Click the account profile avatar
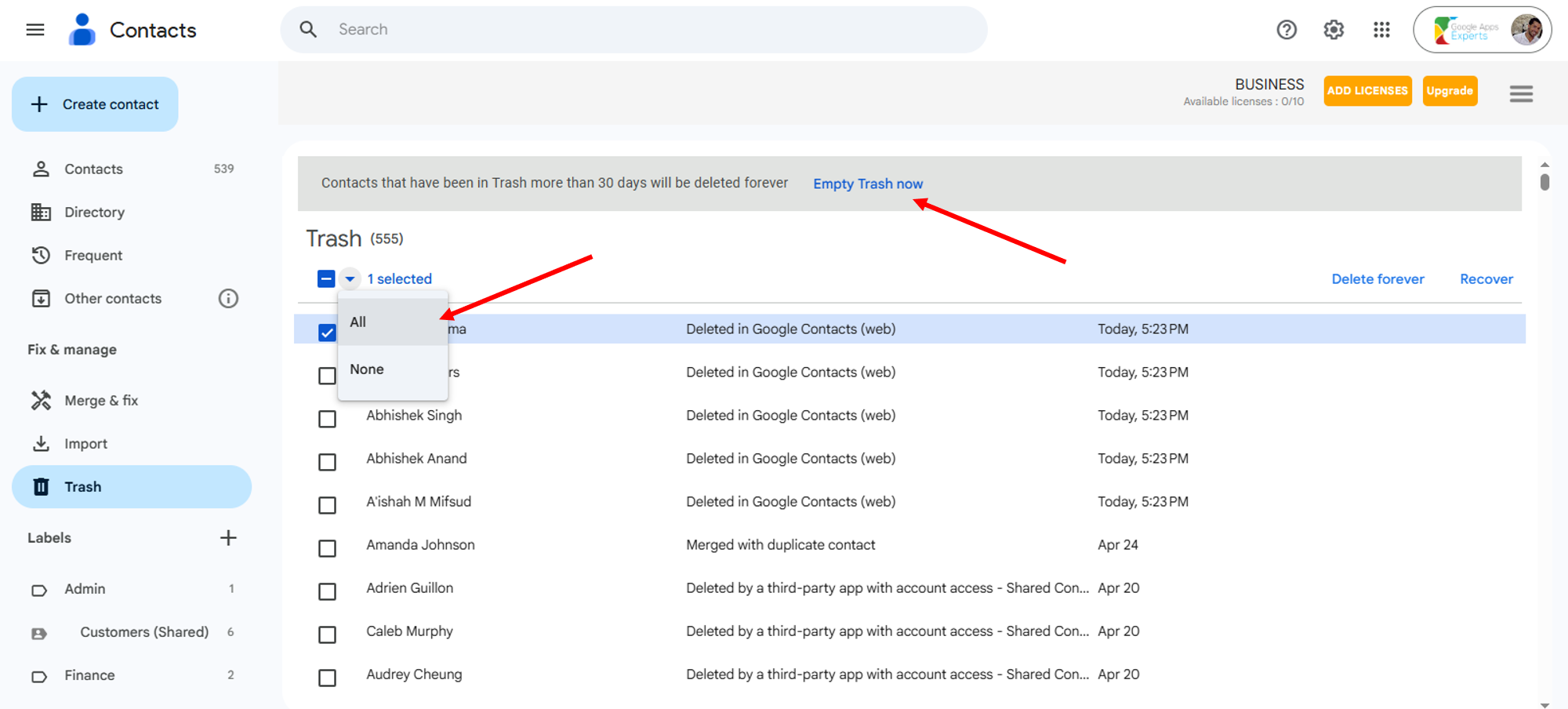The height and width of the screenshot is (709, 1568). (1526, 30)
